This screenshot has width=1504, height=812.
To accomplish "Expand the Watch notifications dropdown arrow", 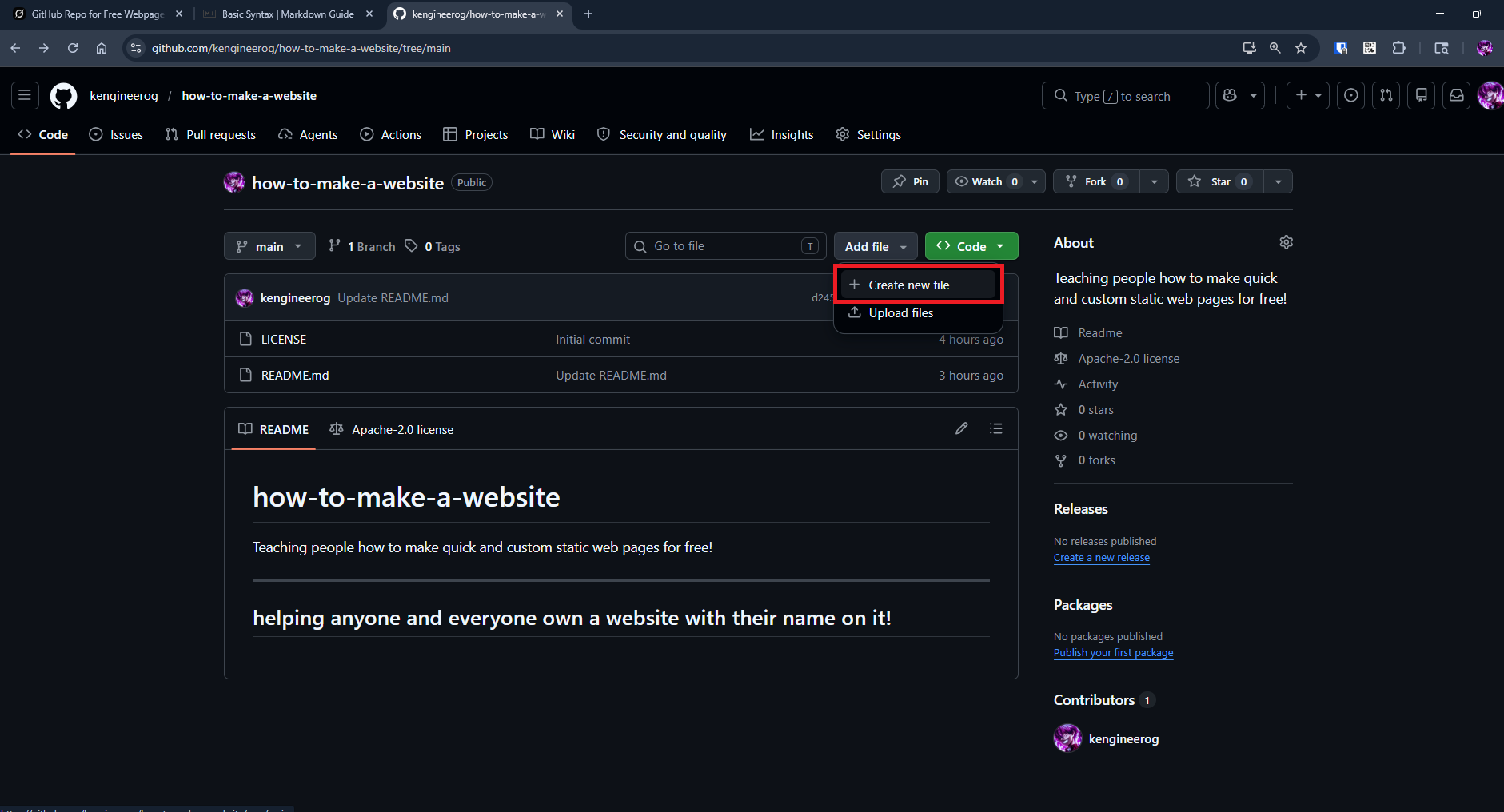I will coord(1035,181).
